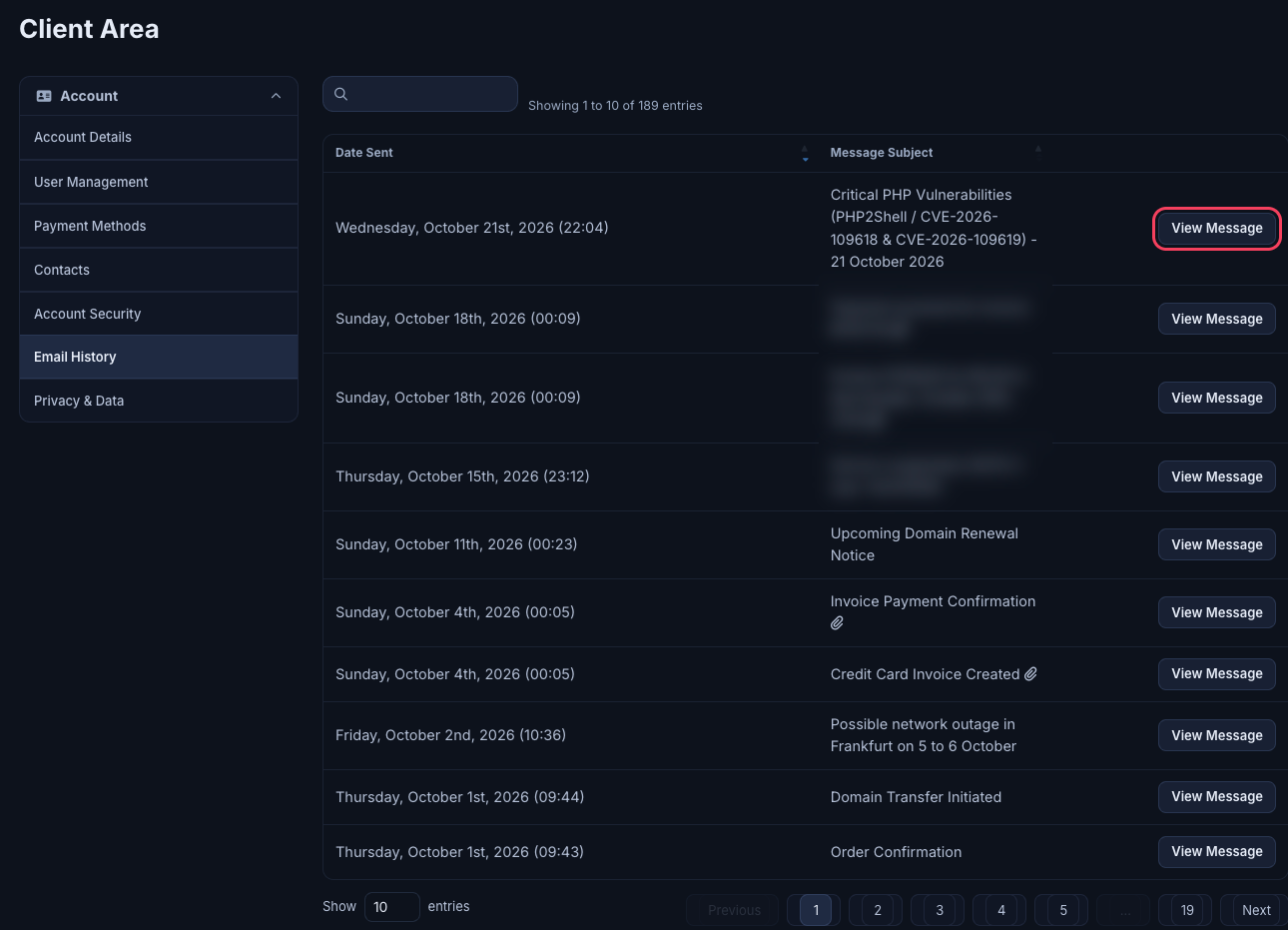The height and width of the screenshot is (930, 1288).
Task: Click date "Sunday, October 11th, 2026 (00:23)"
Action: (x=456, y=545)
